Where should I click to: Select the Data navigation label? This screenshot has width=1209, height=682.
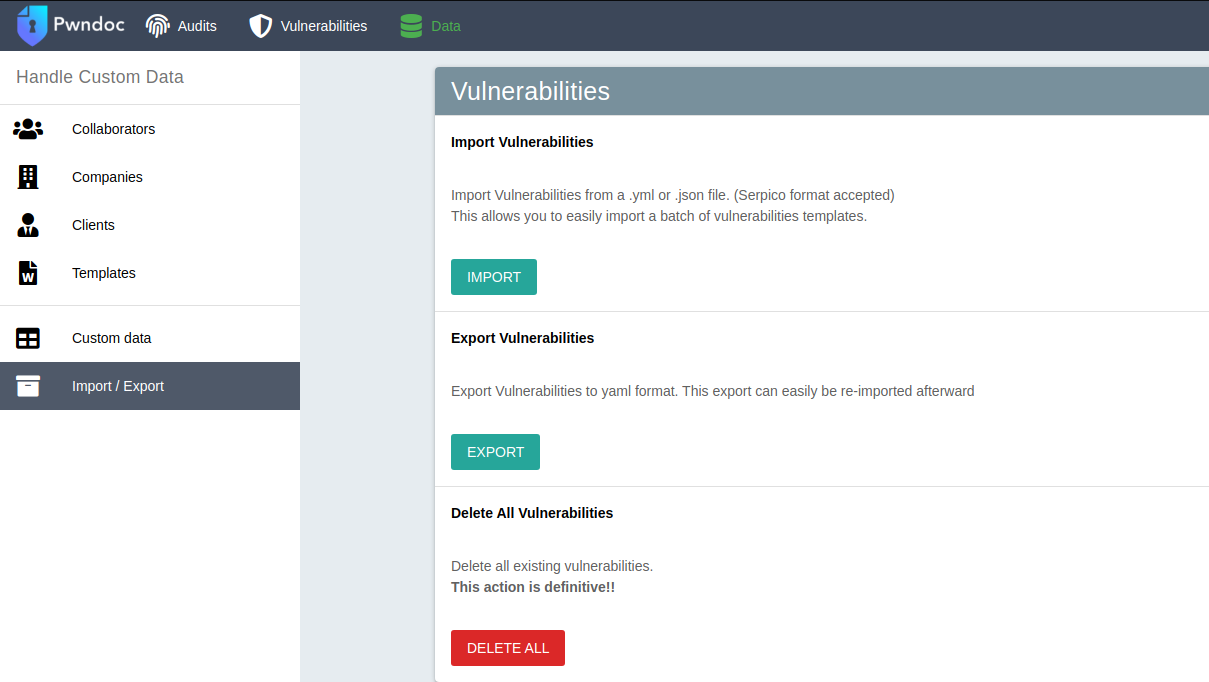pyautogui.click(x=446, y=26)
